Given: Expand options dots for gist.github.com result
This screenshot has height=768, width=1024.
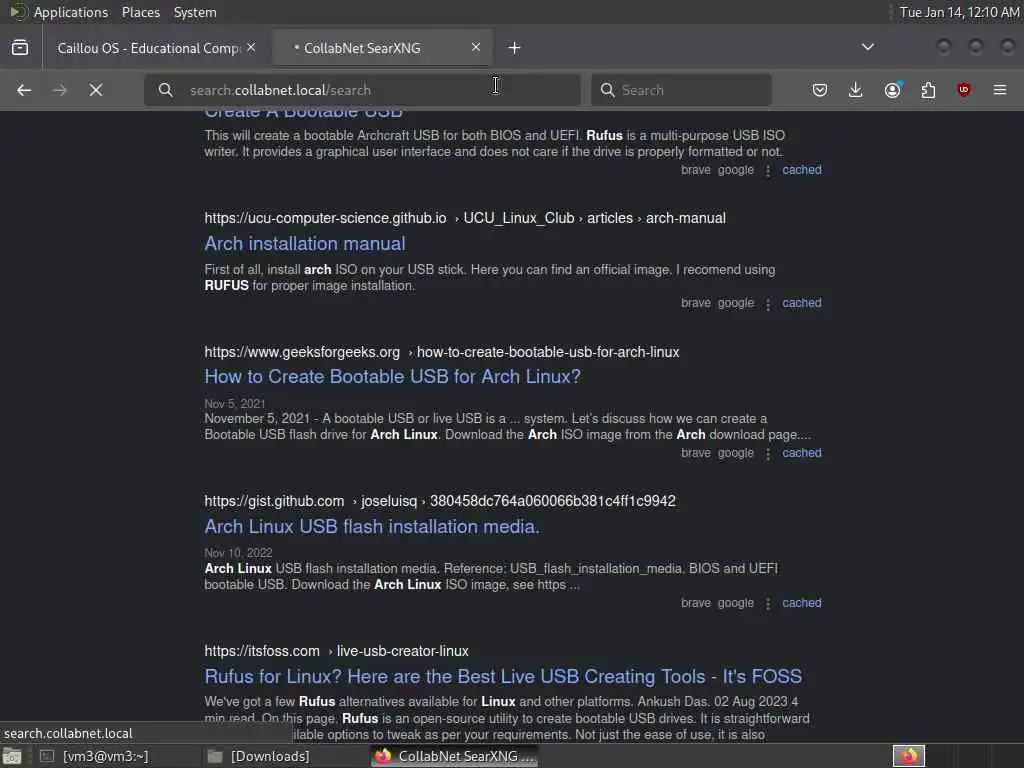Looking at the screenshot, I should tap(768, 604).
